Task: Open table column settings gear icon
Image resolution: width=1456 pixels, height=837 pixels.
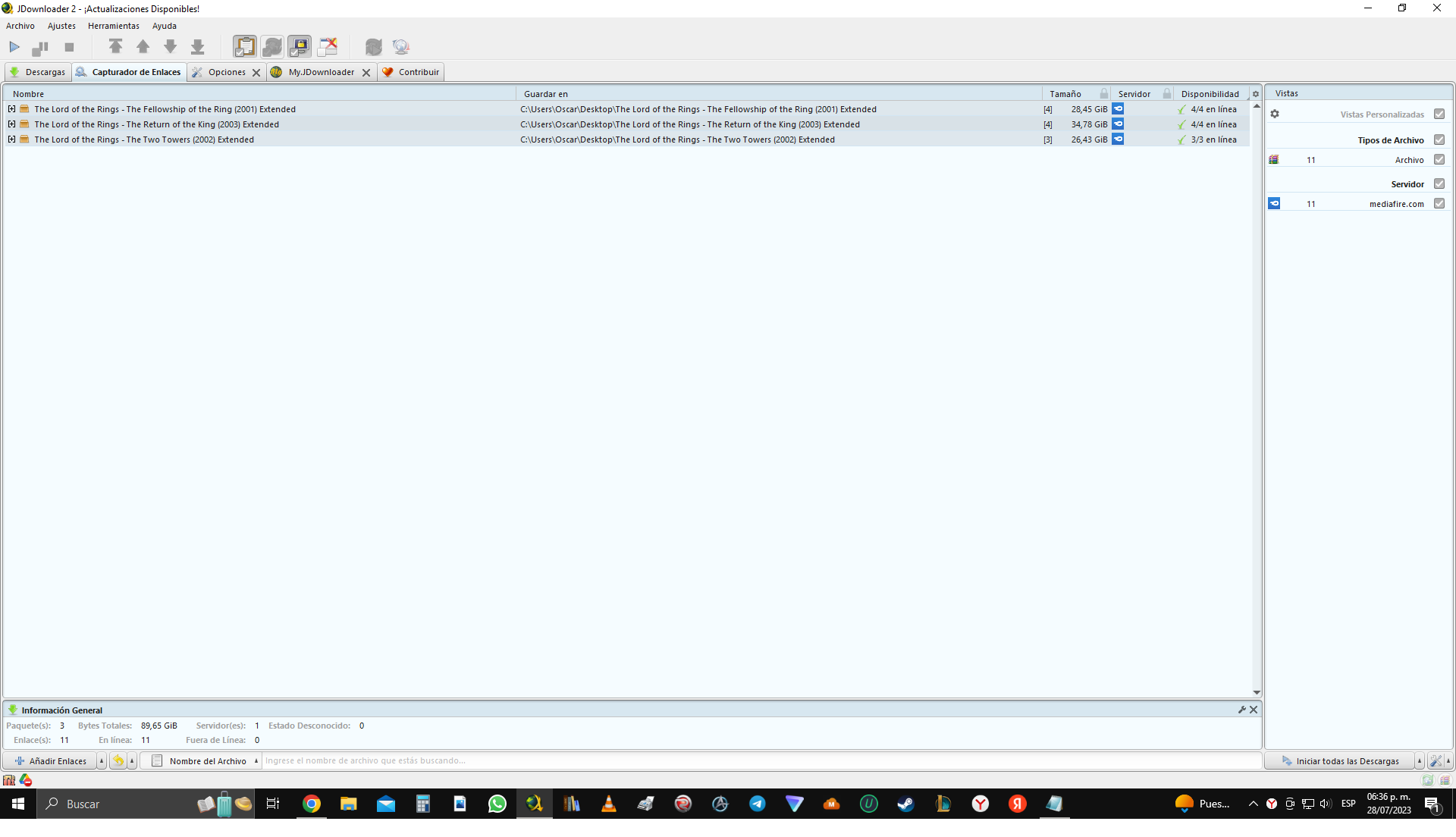Action: point(1256,94)
